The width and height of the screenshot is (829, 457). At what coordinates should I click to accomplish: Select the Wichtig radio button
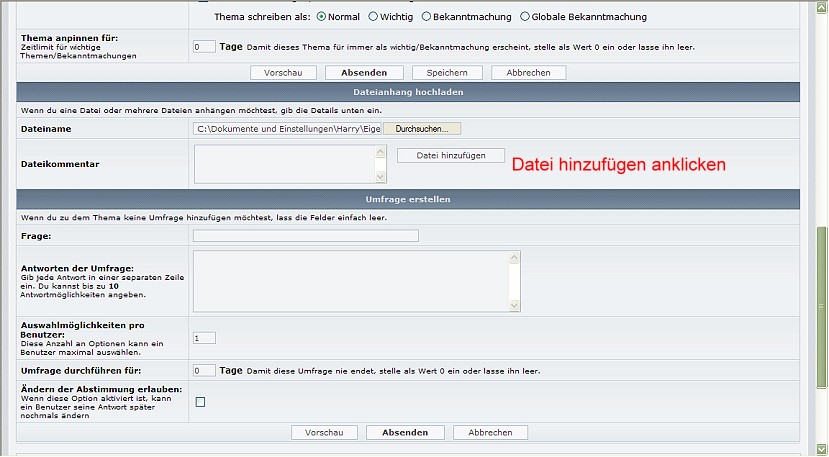click(373, 17)
